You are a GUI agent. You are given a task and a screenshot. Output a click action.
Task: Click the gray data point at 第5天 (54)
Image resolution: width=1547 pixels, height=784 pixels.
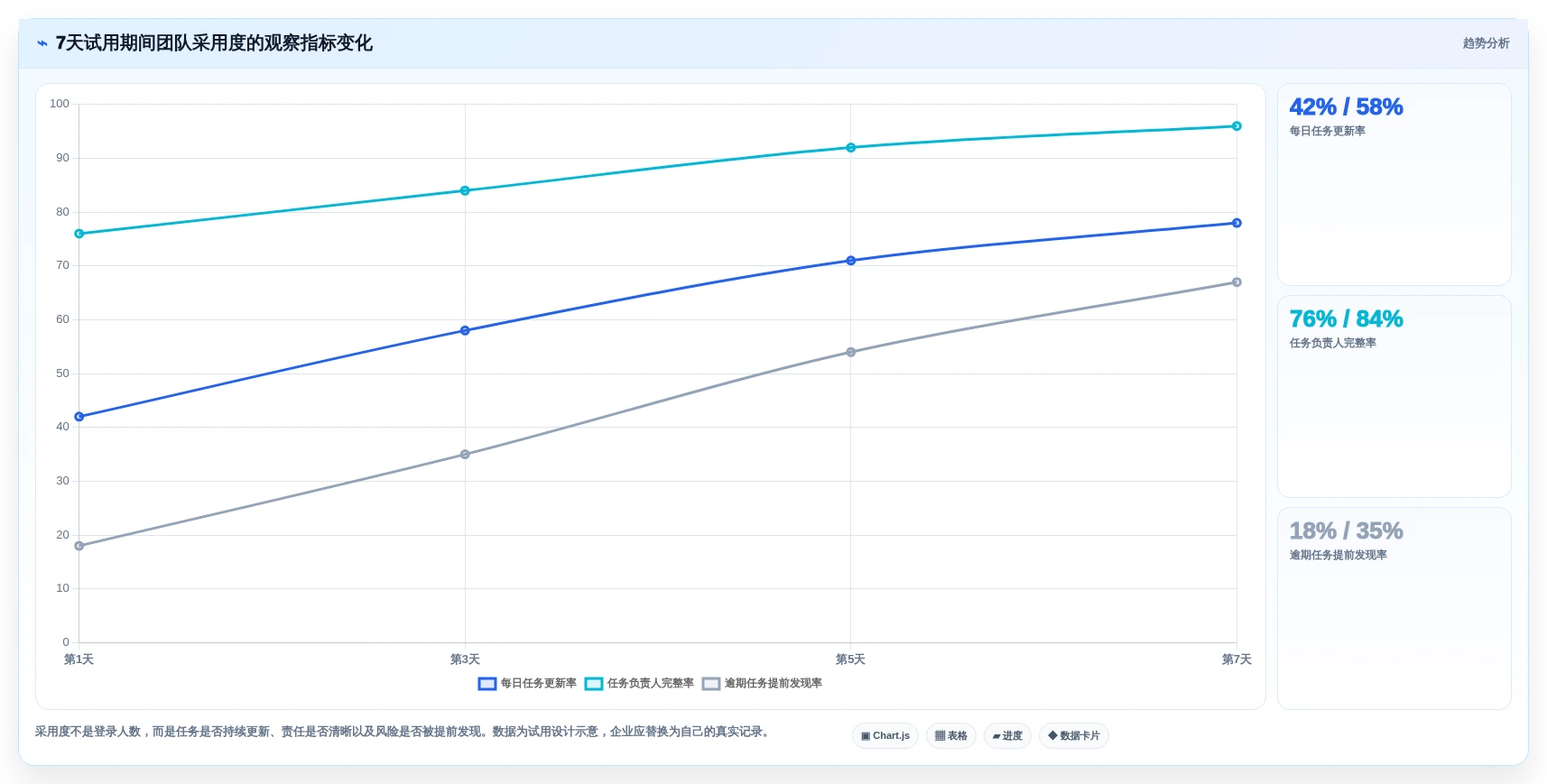[x=851, y=353]
